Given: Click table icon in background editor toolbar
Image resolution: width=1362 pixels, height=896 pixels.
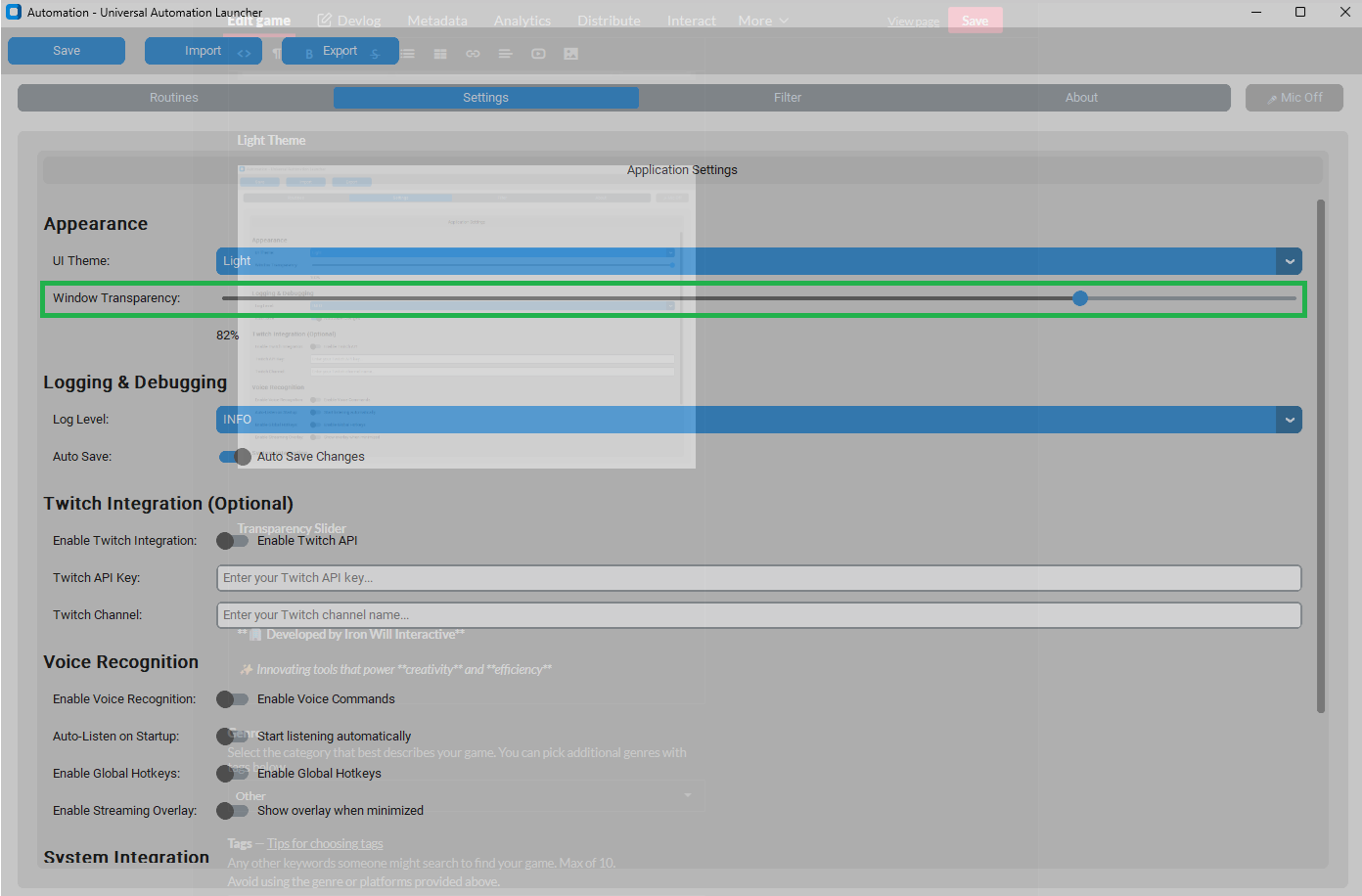Looking at the screenshot, I should click(440, 54).
